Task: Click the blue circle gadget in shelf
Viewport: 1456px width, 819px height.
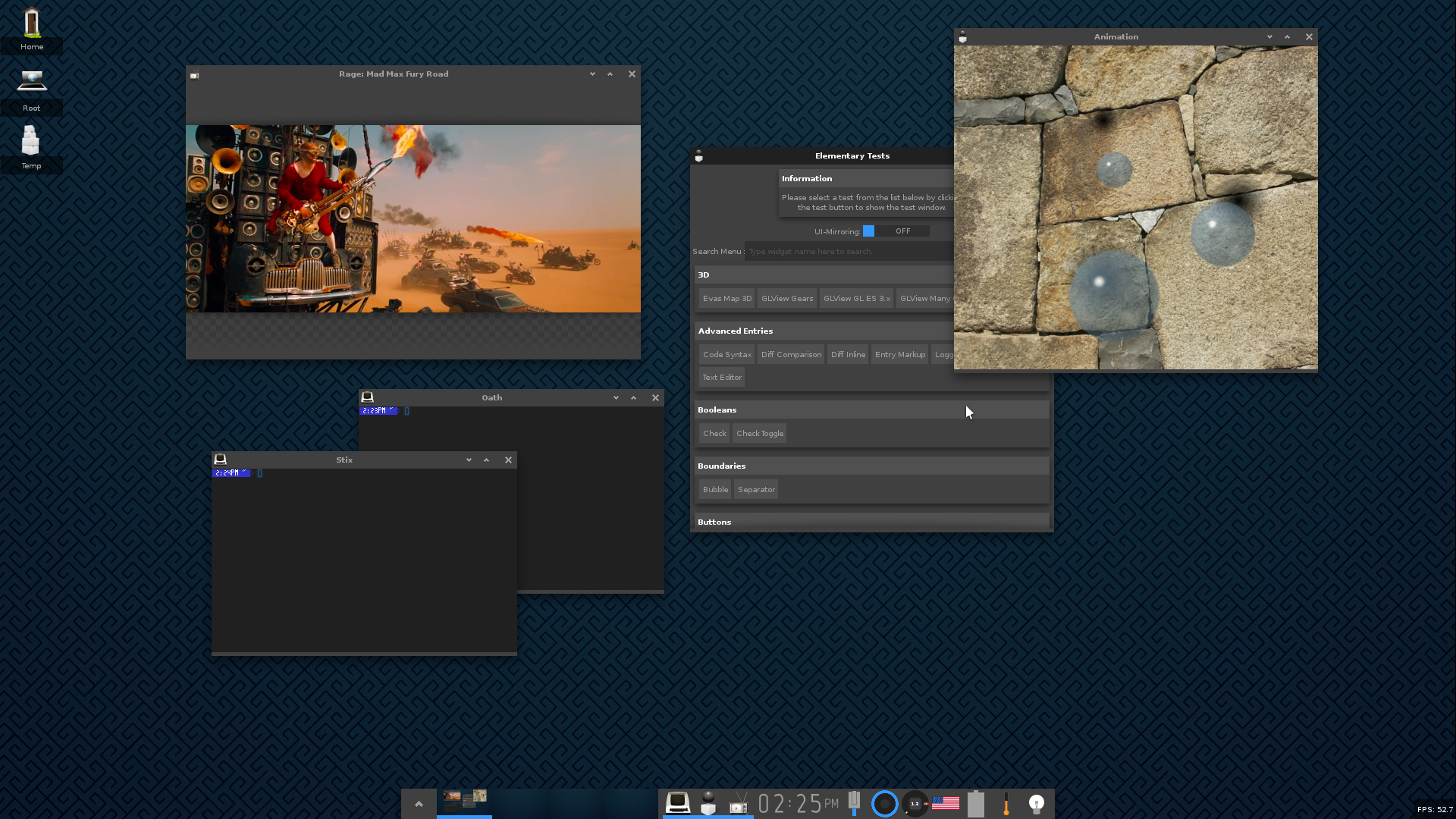Action: pyautogui.click(x=884, y=803)
